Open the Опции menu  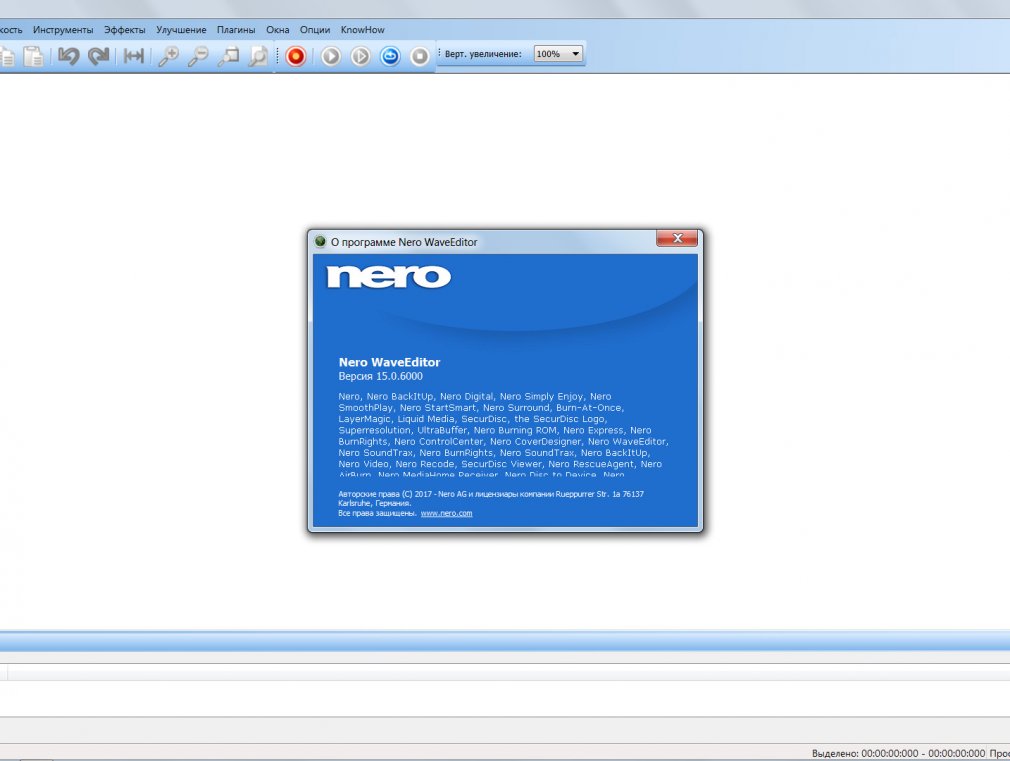coord(315,30)
